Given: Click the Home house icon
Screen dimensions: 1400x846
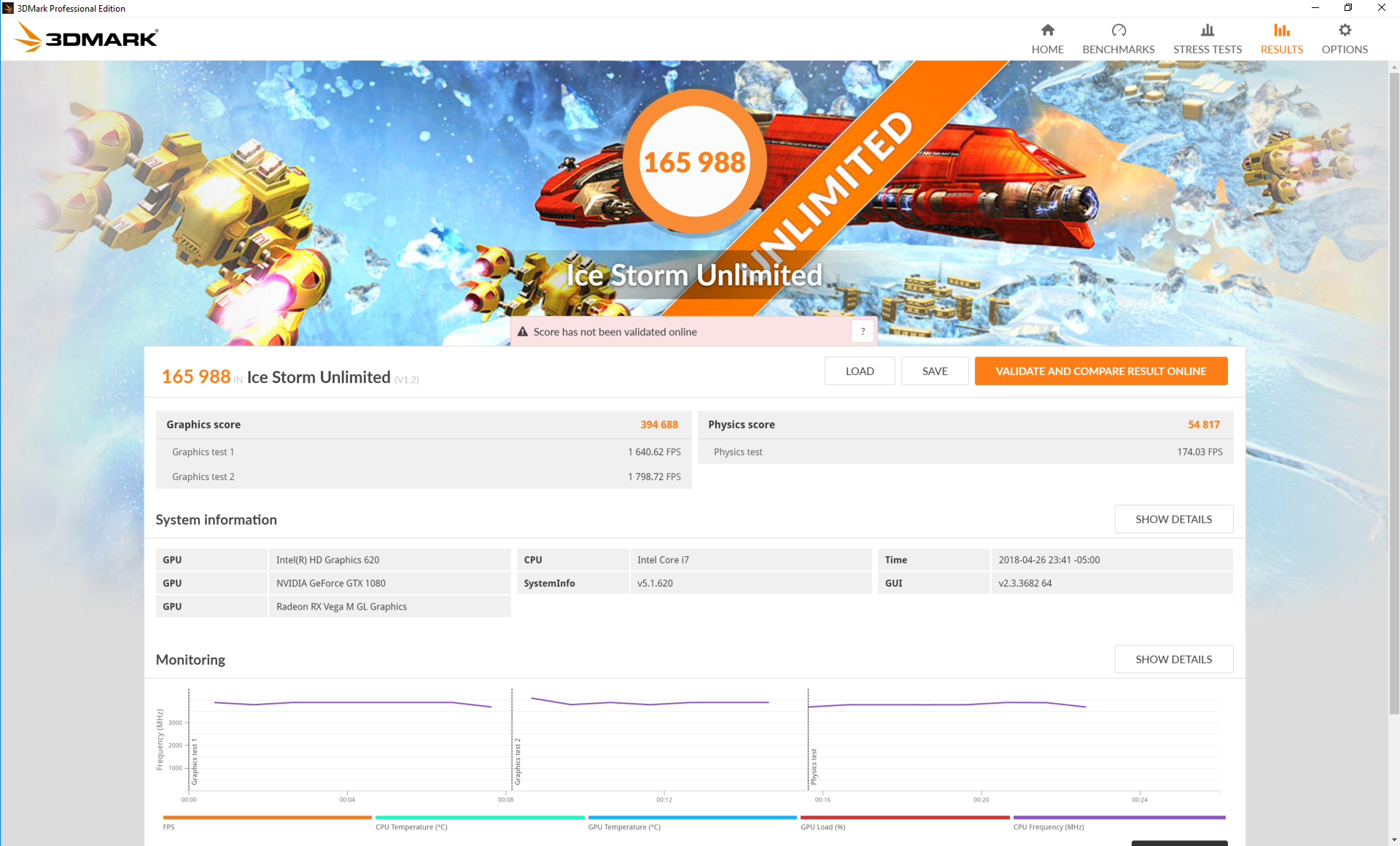Looking at the screenshot, I should pyautogui.click(x=1047, y=30).
